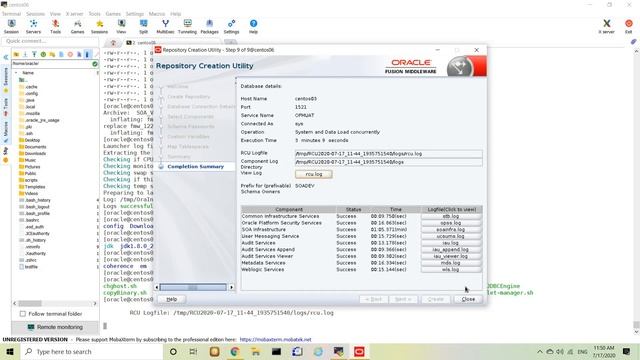This screenshot has width=640, height=360.
Task: Open the mds.log logfile button
Action: [451, 263]
